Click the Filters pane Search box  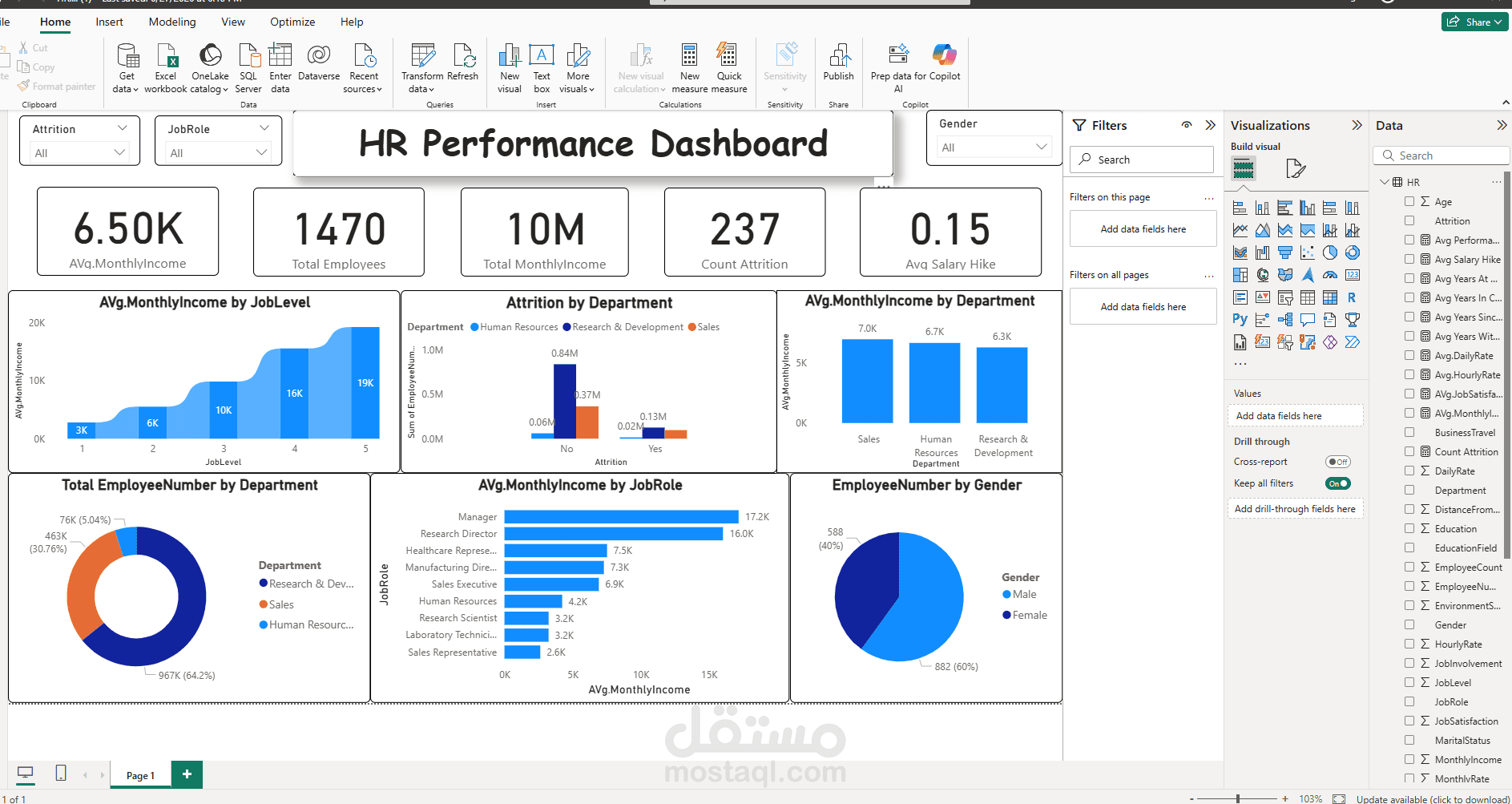[x=1142, y=160]
